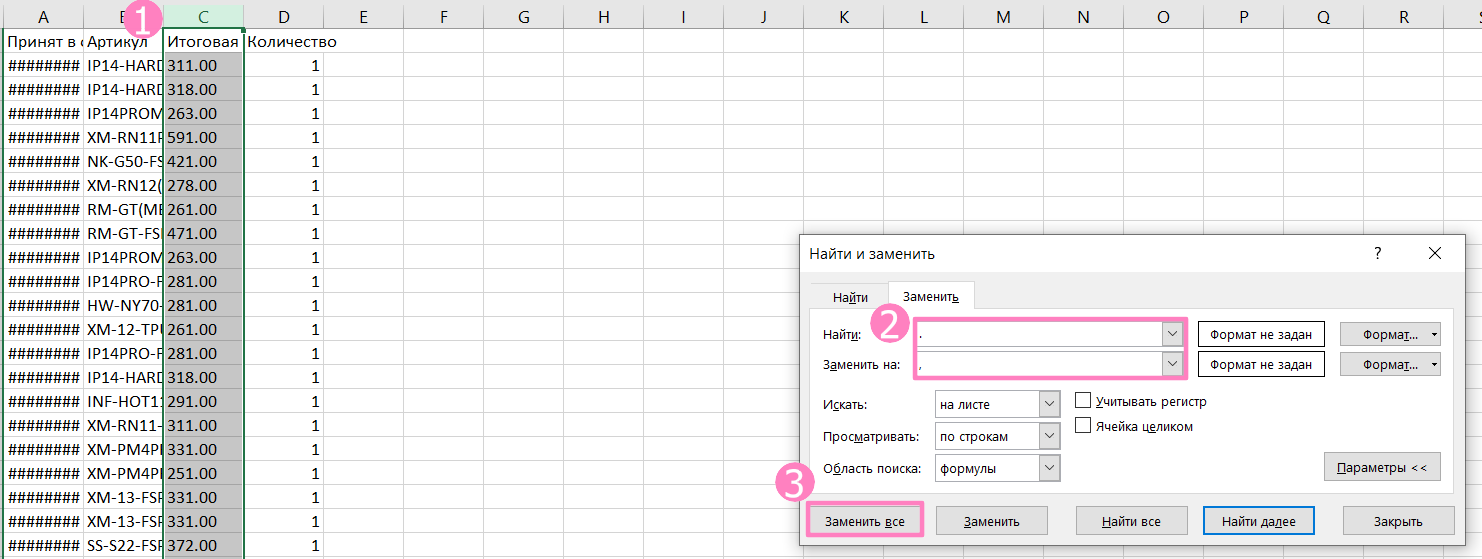
Task: Expand the 'Просматривать' dropdown showing 'по строкам'
Action: click(x=1049, y=436)
